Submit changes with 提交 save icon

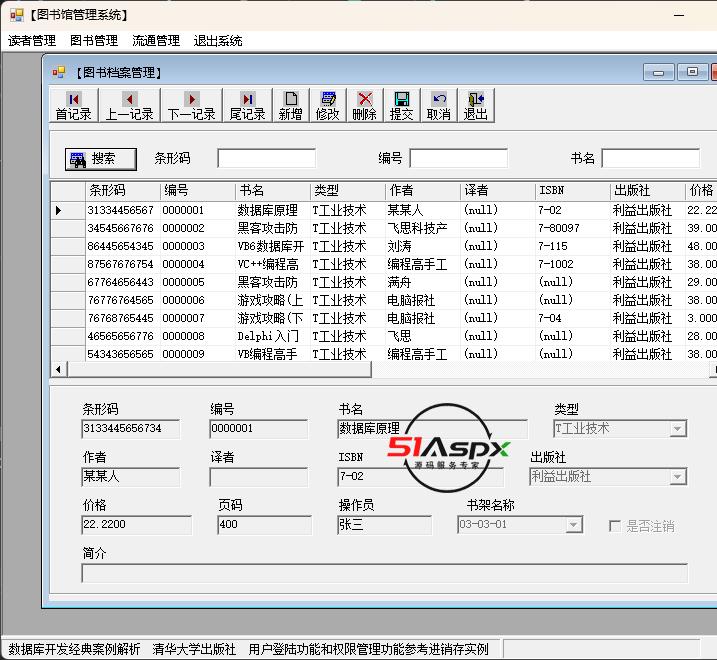click(x=401, y=105)
